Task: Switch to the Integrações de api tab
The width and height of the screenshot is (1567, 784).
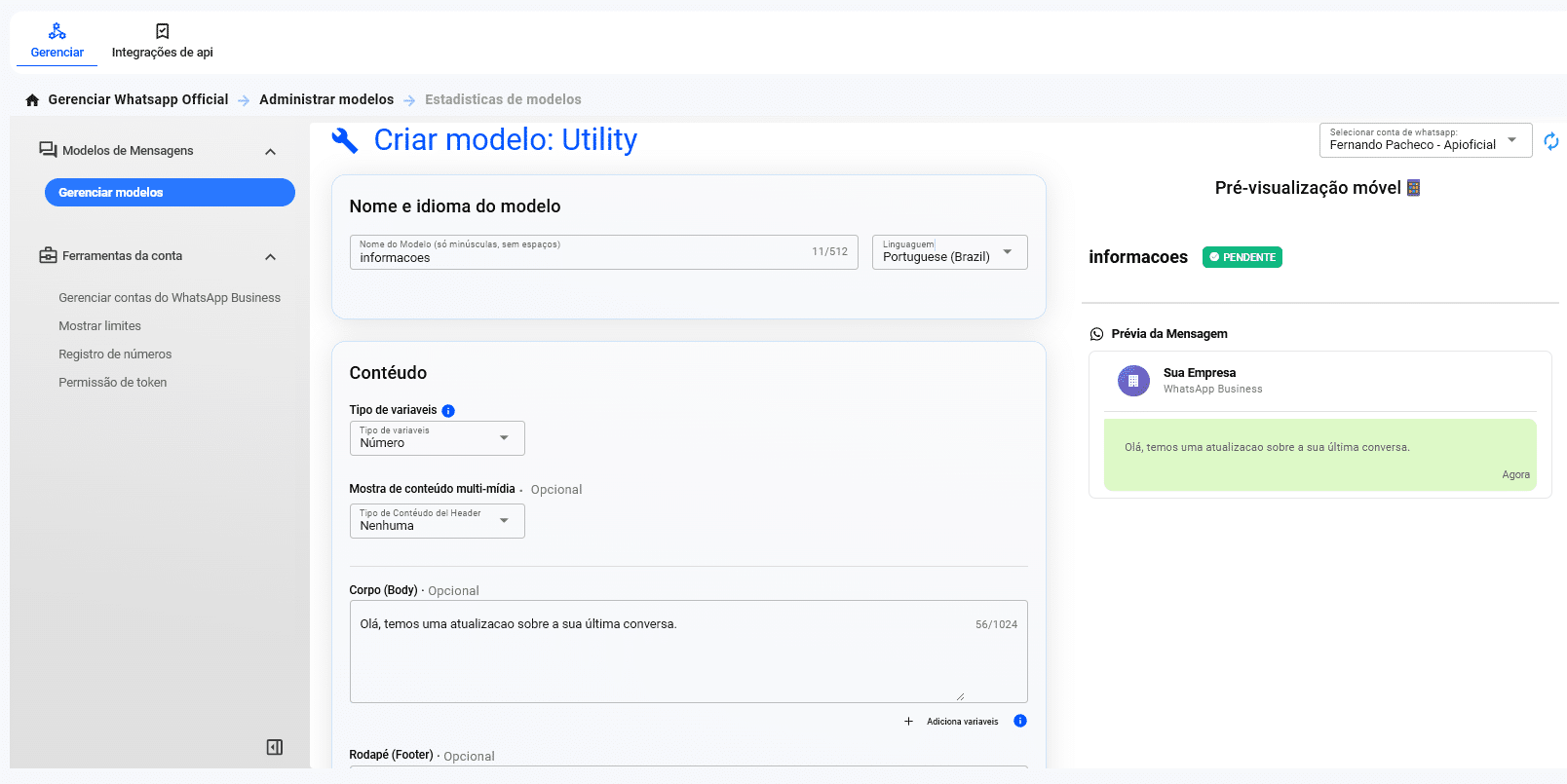Action: click(162, 41)
